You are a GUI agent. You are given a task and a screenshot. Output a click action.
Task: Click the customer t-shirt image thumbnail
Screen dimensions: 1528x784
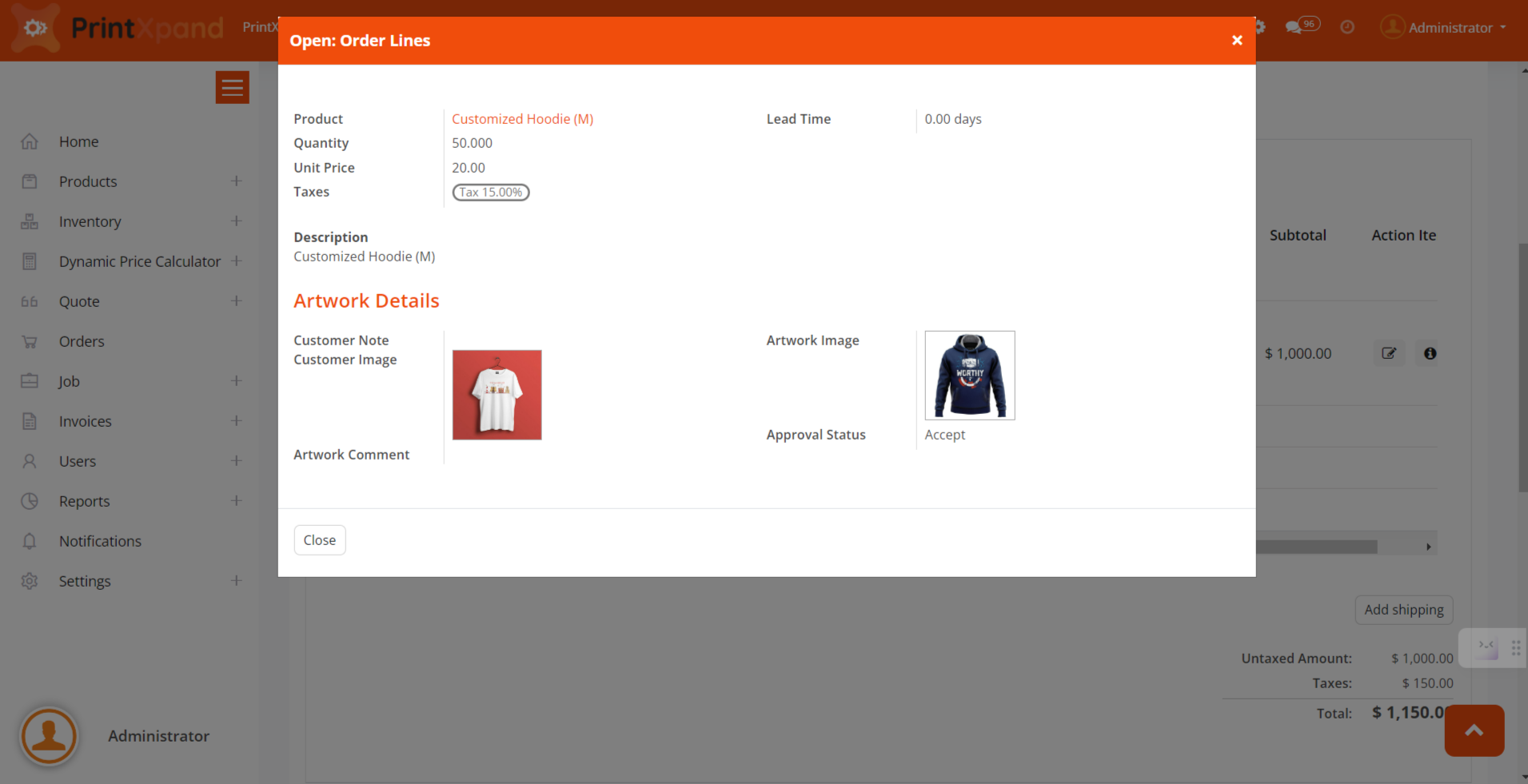(x=497, y=395)
